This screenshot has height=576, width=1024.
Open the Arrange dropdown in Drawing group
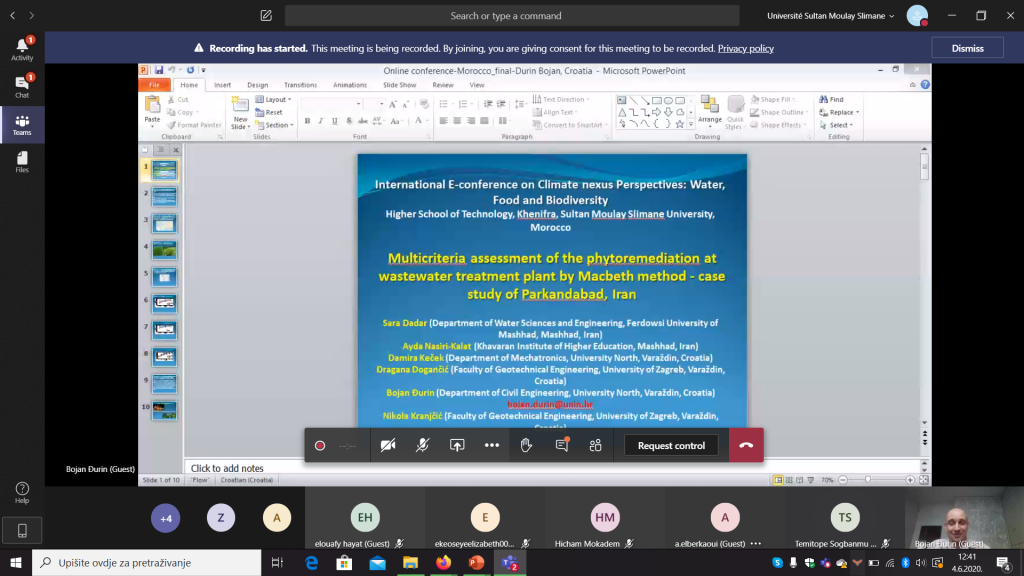(710, 110)
